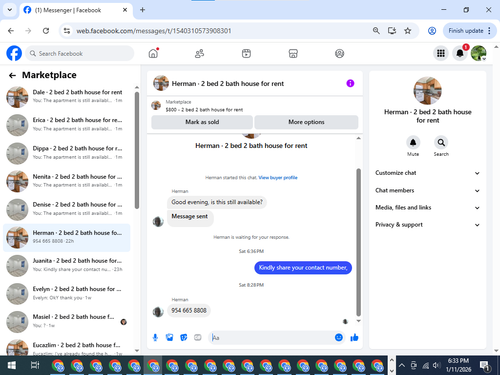Open the Video (Reels) icon in top navigation
The image size is (500, 375).
pos(246,53)
